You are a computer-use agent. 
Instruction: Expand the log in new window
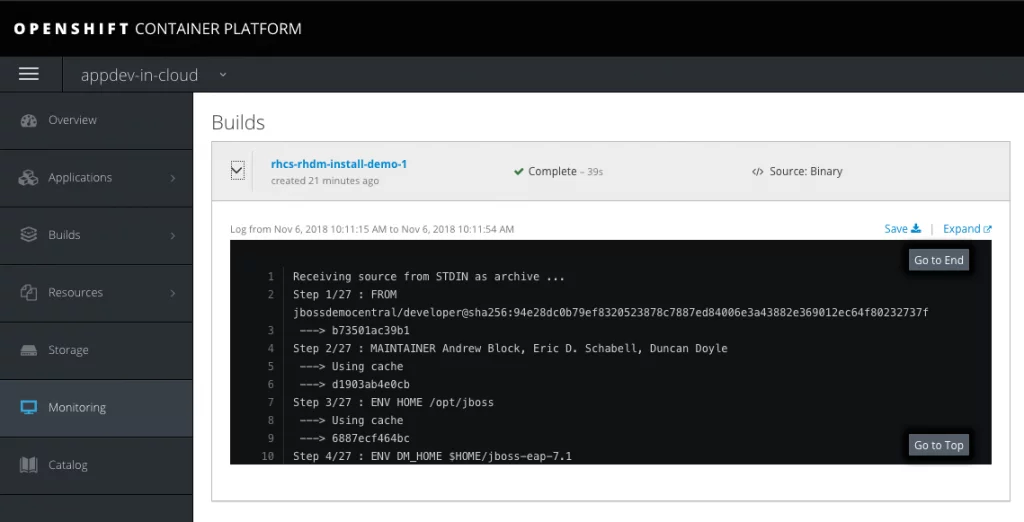[x=967, y=229]
